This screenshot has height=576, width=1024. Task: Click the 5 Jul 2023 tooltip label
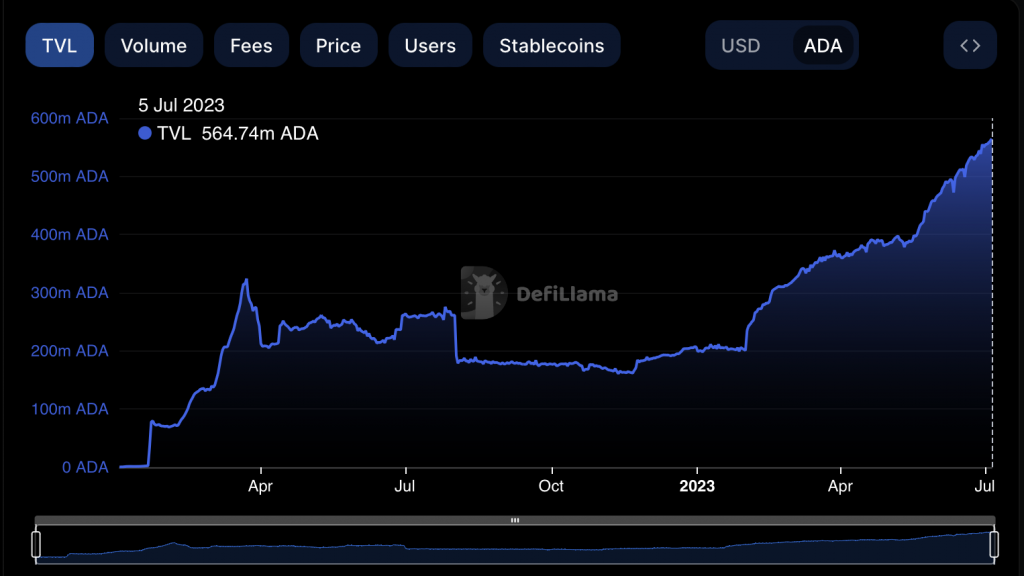click(181, 105)
